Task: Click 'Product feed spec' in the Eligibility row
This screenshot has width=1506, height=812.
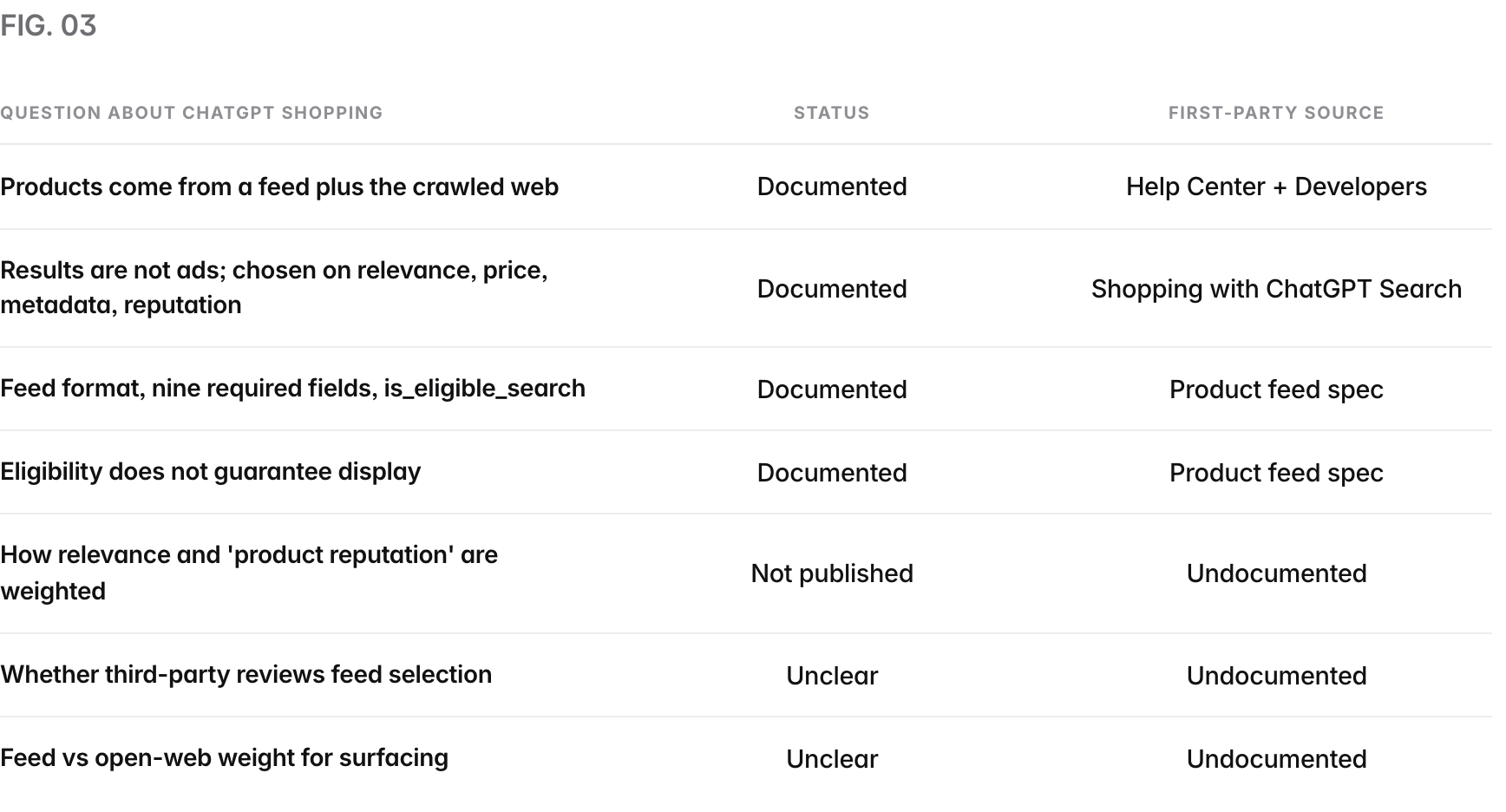Action: (x=1276, y=473)
